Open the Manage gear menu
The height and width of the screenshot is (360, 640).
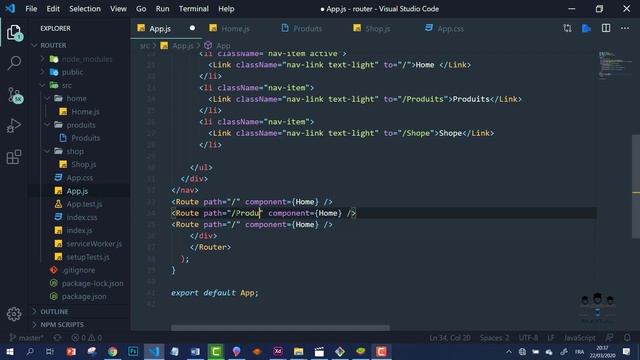(14, 313)
